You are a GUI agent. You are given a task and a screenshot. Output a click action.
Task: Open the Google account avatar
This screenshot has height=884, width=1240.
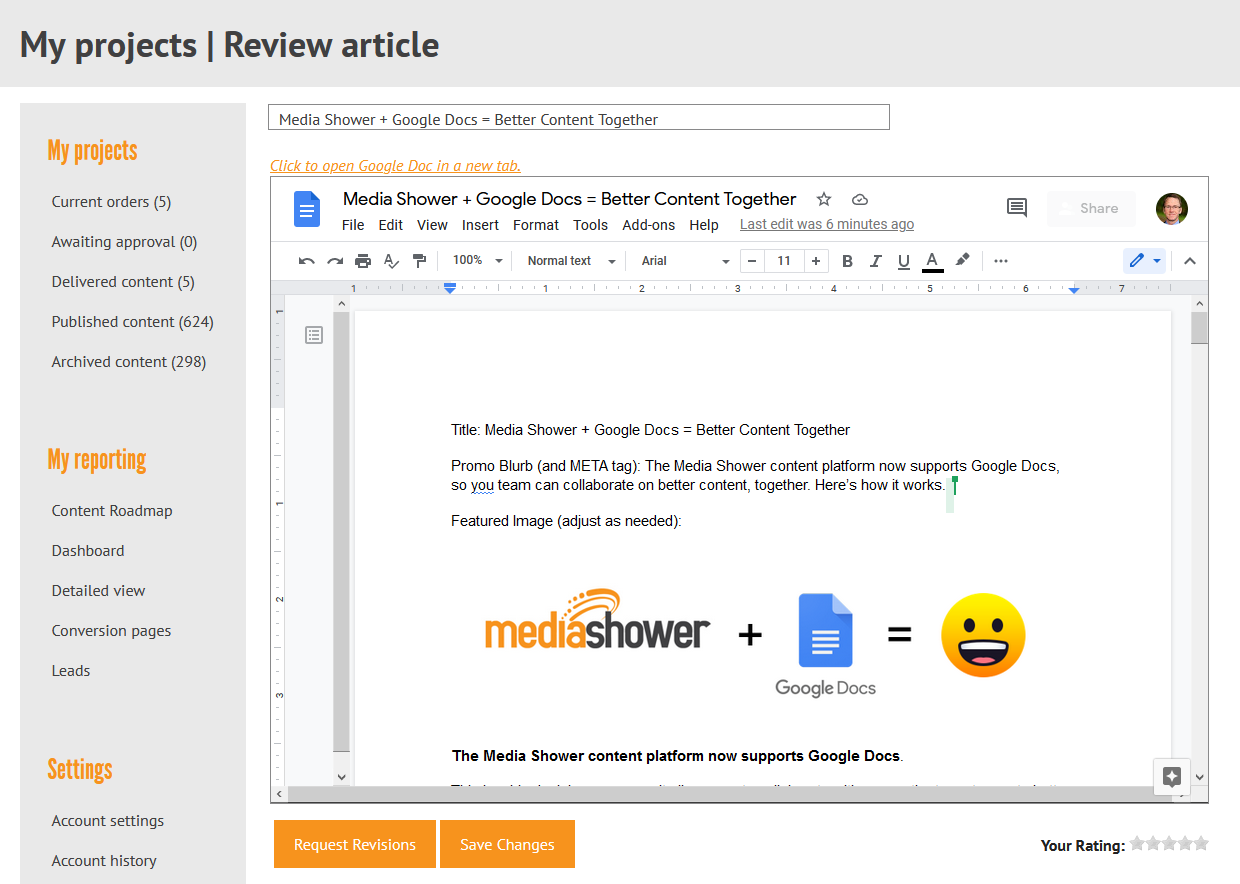[x=1172, y=208]
